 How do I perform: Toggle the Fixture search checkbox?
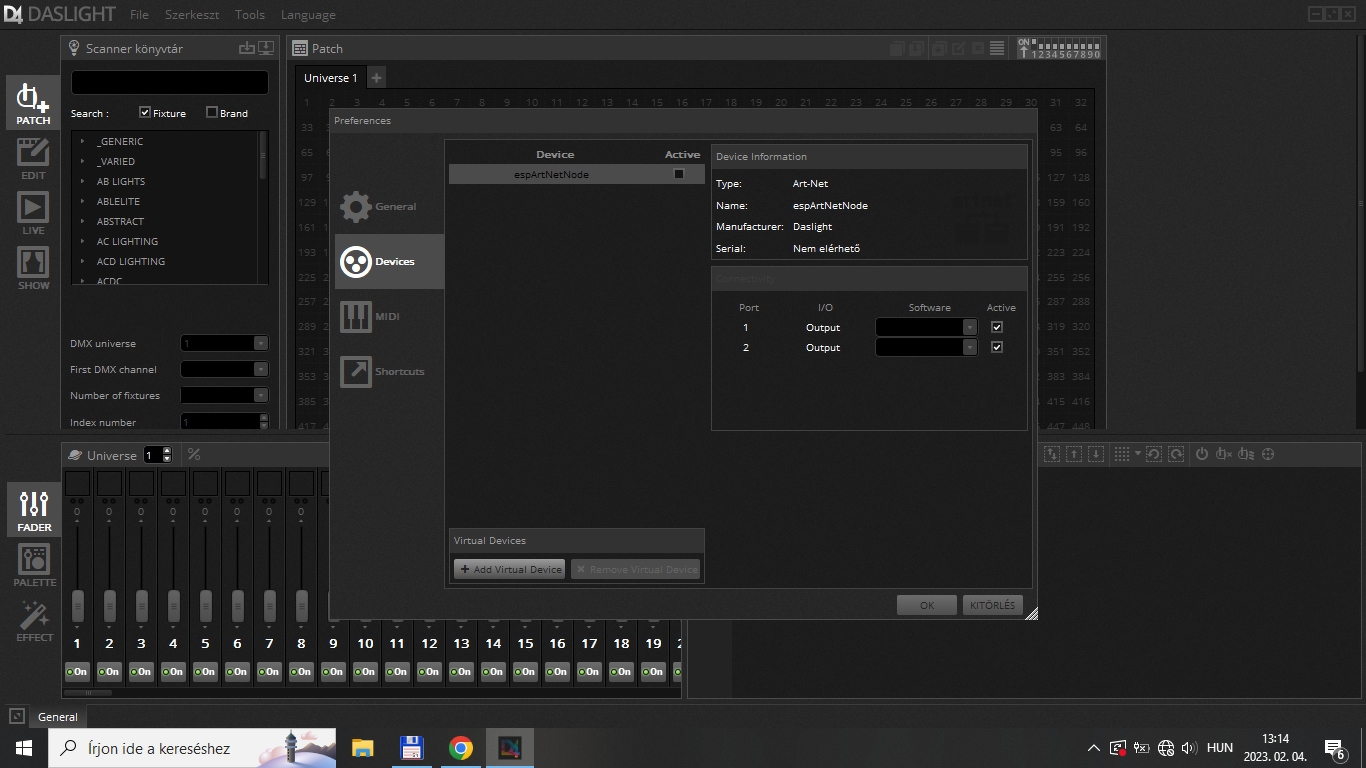(x=145, y=113)
